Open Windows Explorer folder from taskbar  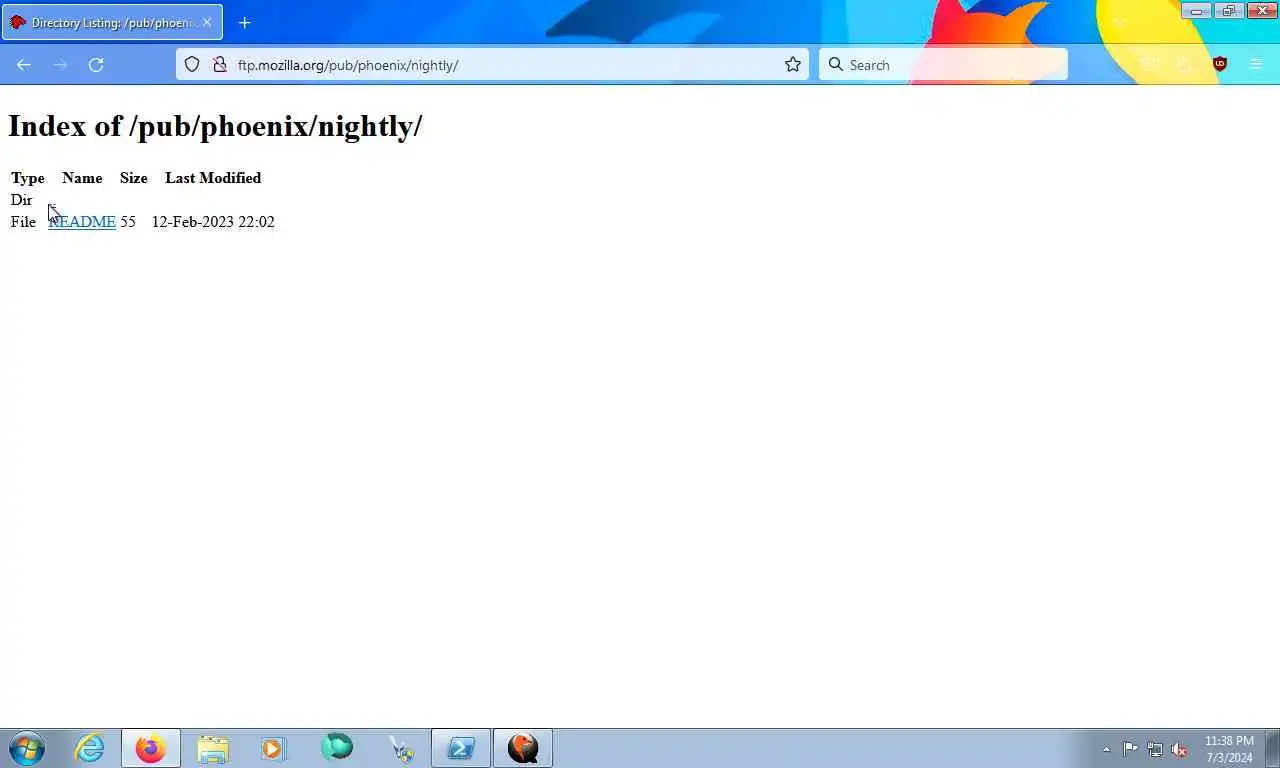[213, 748]
